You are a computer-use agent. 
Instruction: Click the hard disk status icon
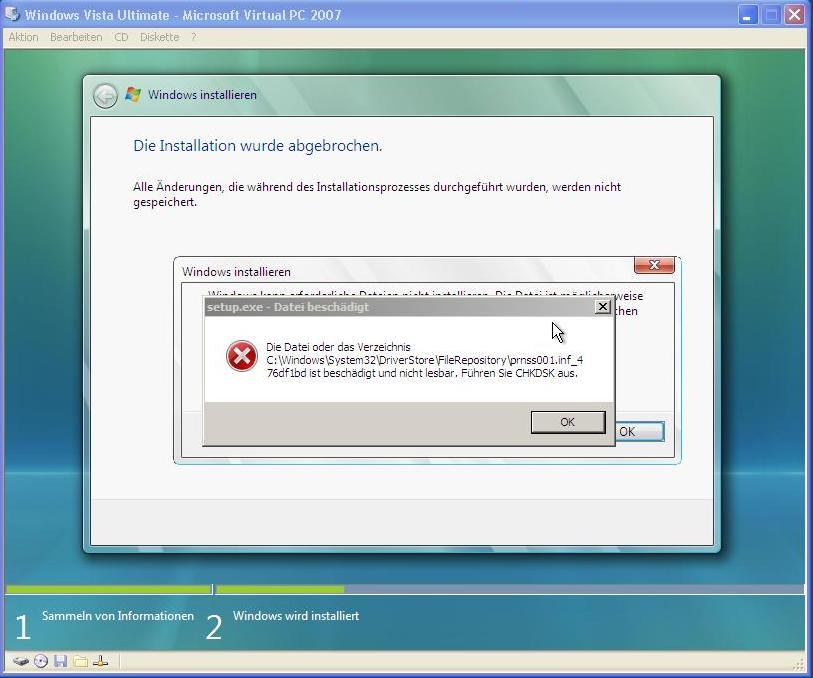coord(21,661)
